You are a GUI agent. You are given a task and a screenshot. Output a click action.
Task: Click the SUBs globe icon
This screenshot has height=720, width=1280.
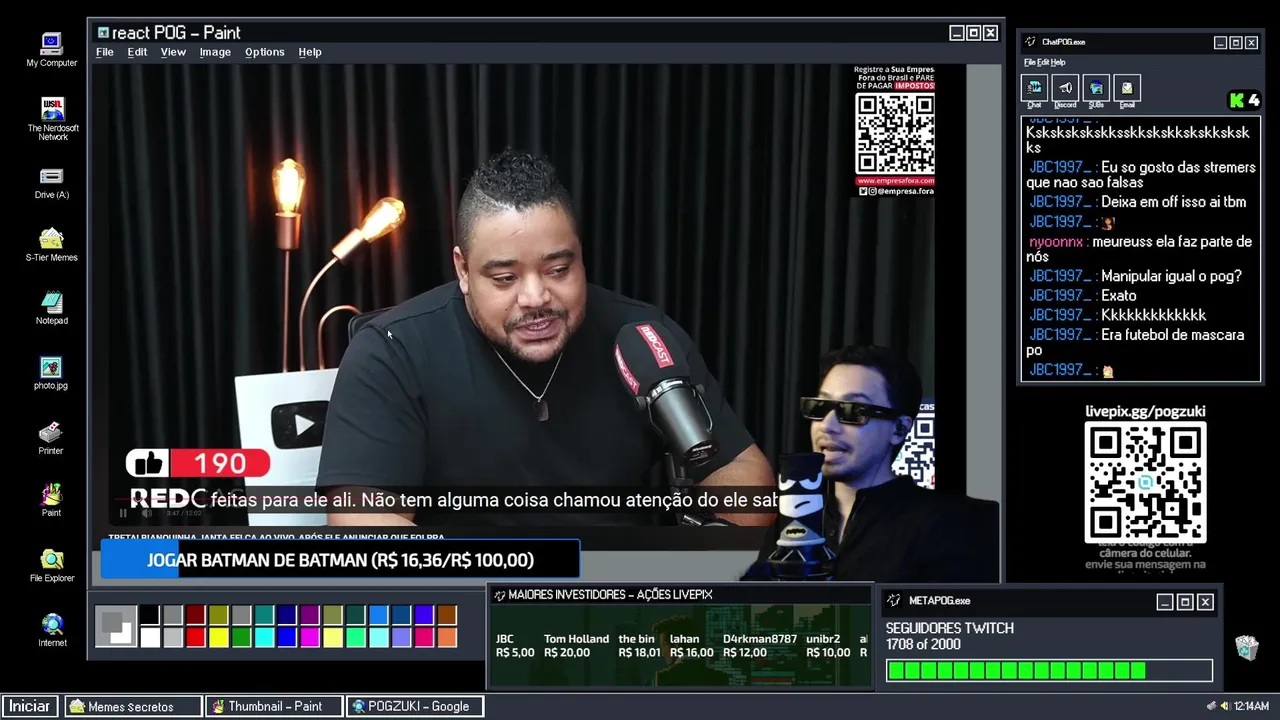pos(1096,90)
